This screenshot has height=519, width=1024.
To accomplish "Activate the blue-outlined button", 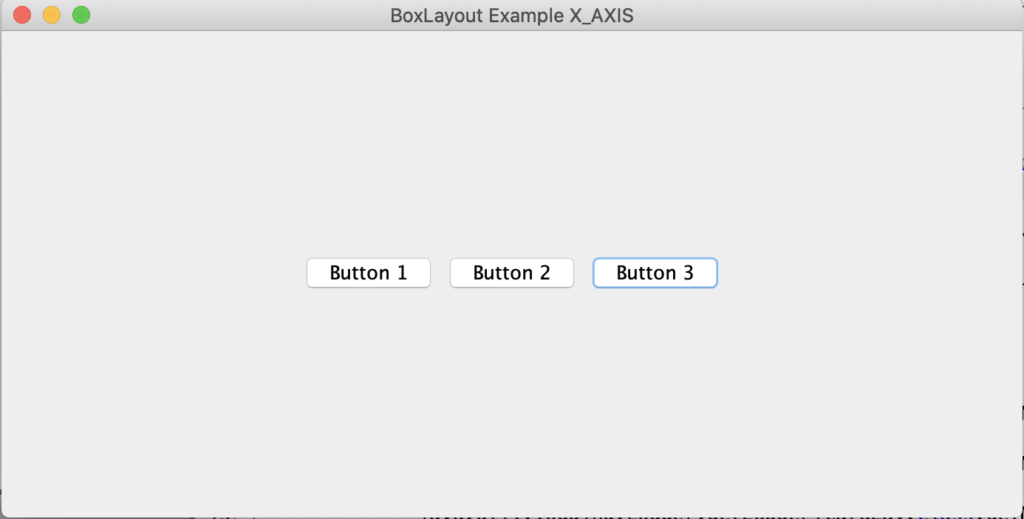I will click(x=655, y=273).
